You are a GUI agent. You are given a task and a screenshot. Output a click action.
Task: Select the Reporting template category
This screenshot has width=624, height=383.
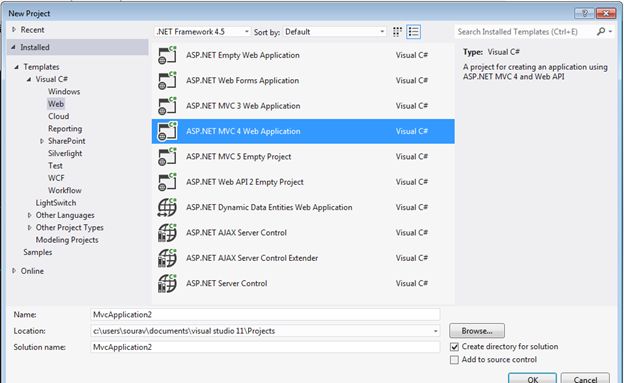point(65,129)
